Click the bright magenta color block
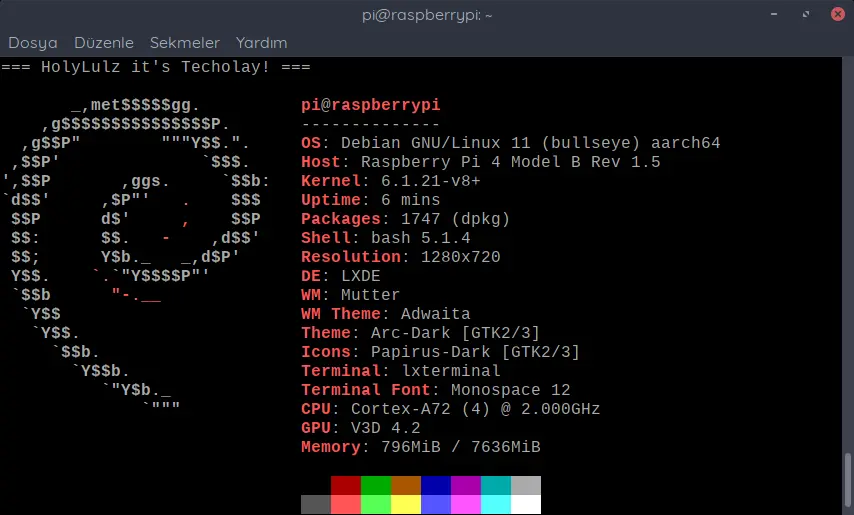The image size is (854, 515). pyautogui.click(x=466, y=504)
